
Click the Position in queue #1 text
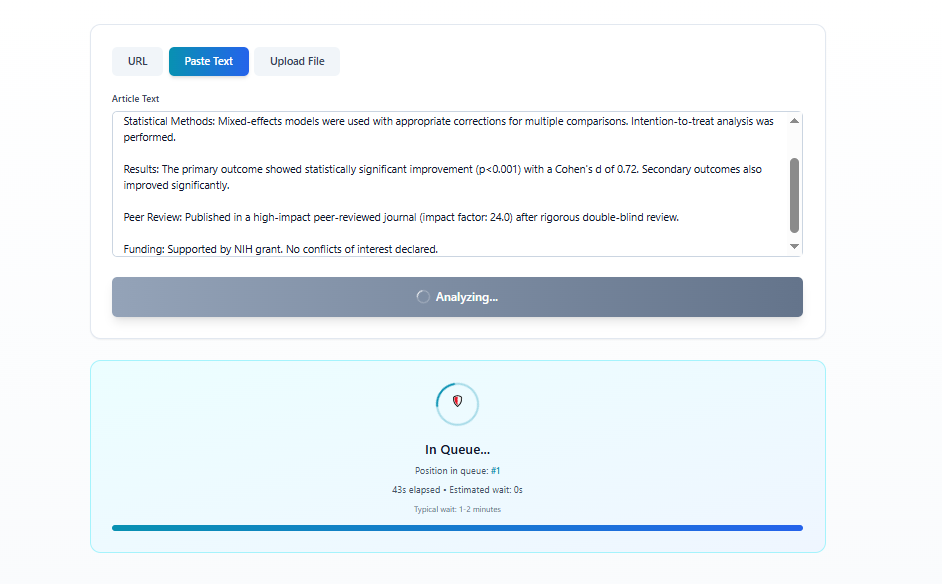pyautogui.click(x=457, y=470)
